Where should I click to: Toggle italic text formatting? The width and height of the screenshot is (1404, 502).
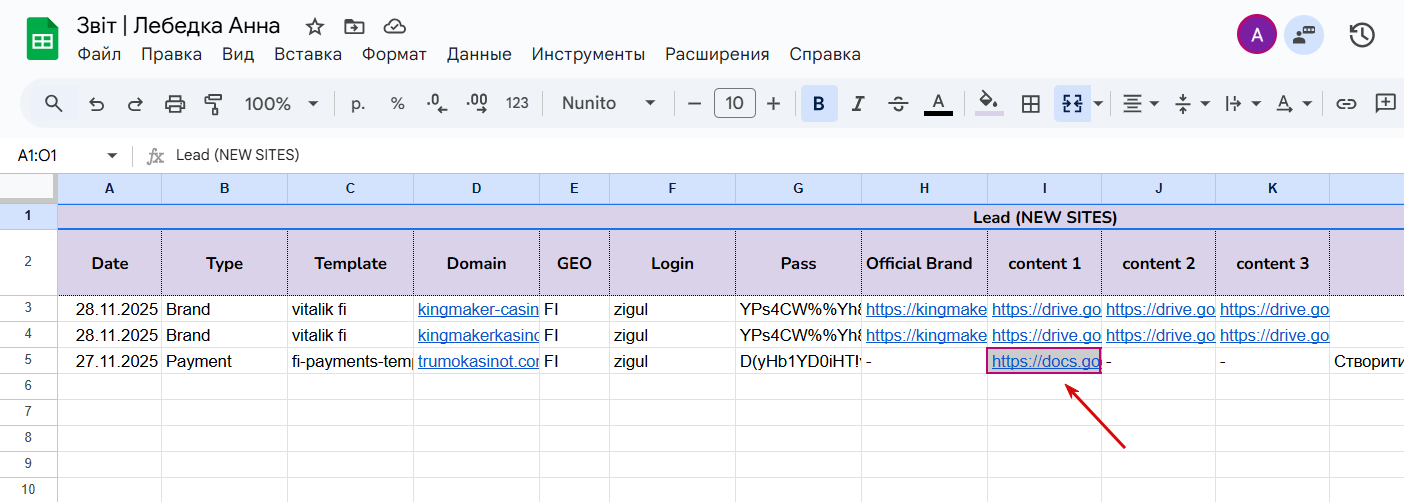coord(857,103)
